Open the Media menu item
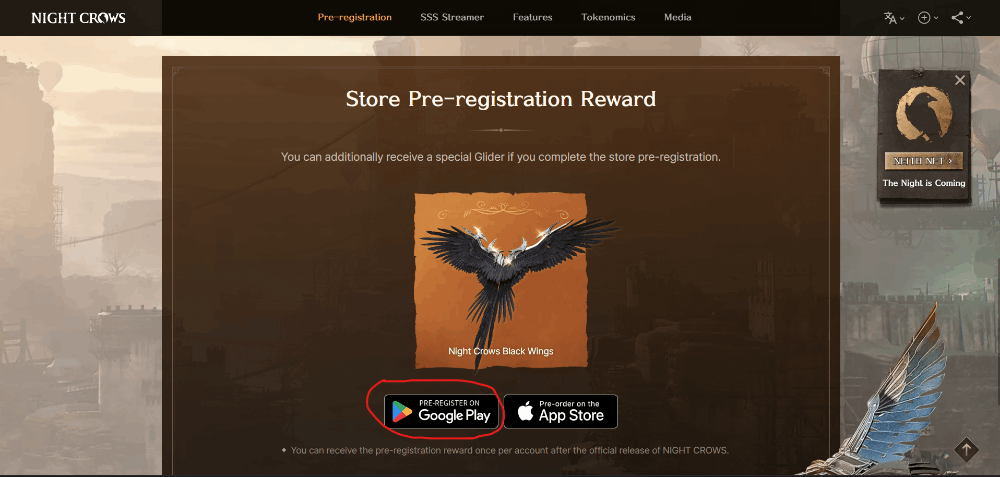The width and height of the screenshot is (1000, 477). 677,17
